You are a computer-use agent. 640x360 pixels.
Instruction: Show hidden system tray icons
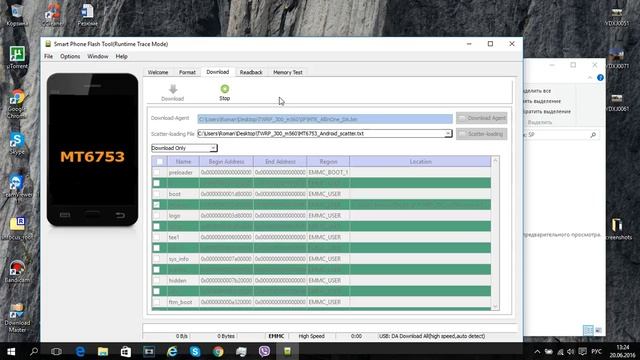pos(537,351)
